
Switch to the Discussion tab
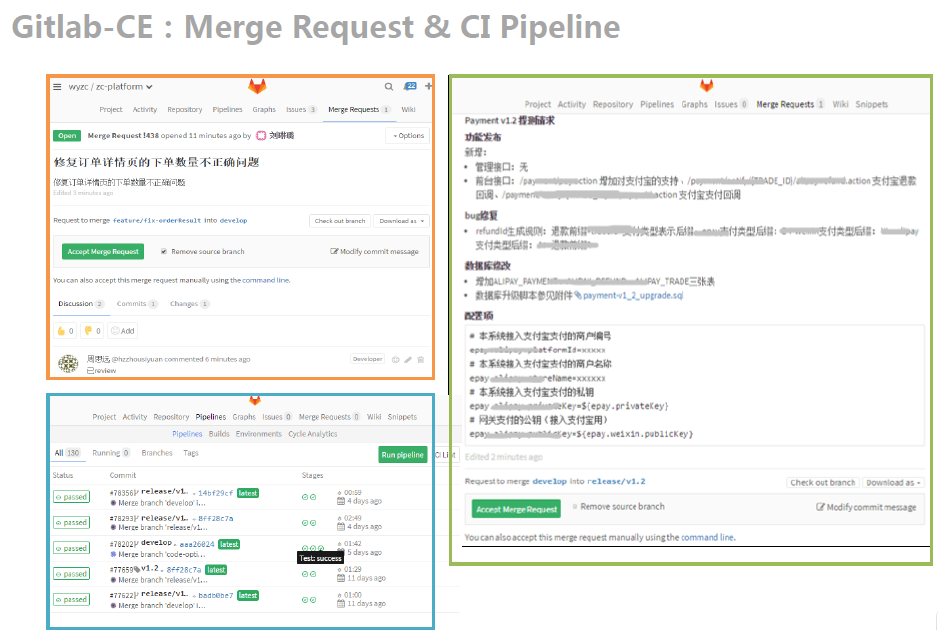coord(81,304)
